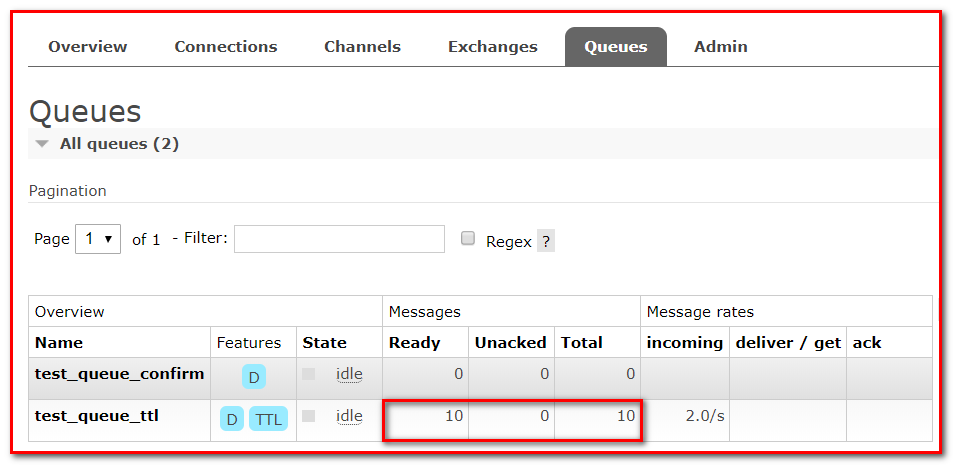Sort queues by the Ready column
953x465 pixels.
click(414, 342)
